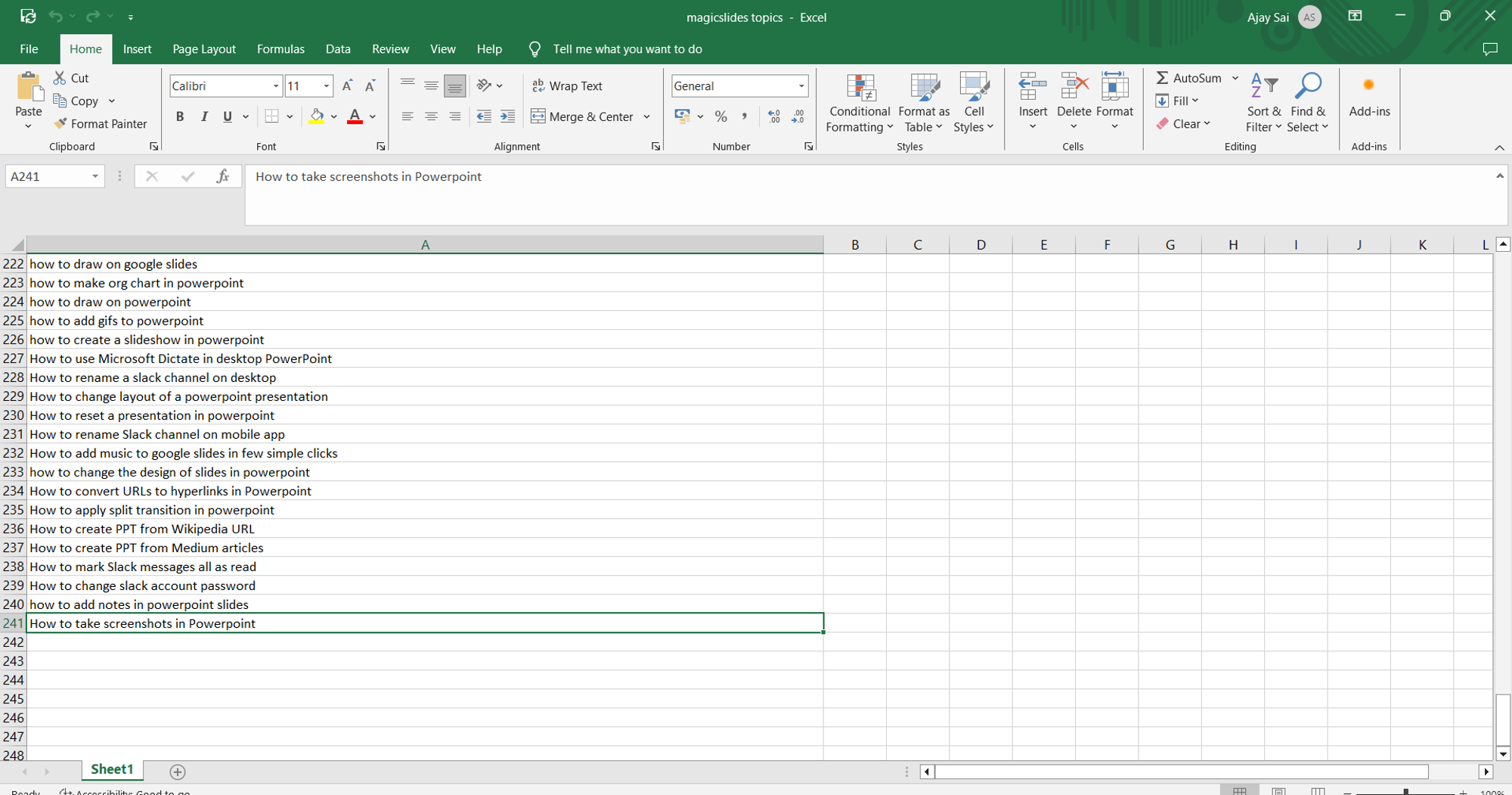Click the Orientation text angle icon
The width and height of the screenshot is (1512, 795).
tap(485, 85)
